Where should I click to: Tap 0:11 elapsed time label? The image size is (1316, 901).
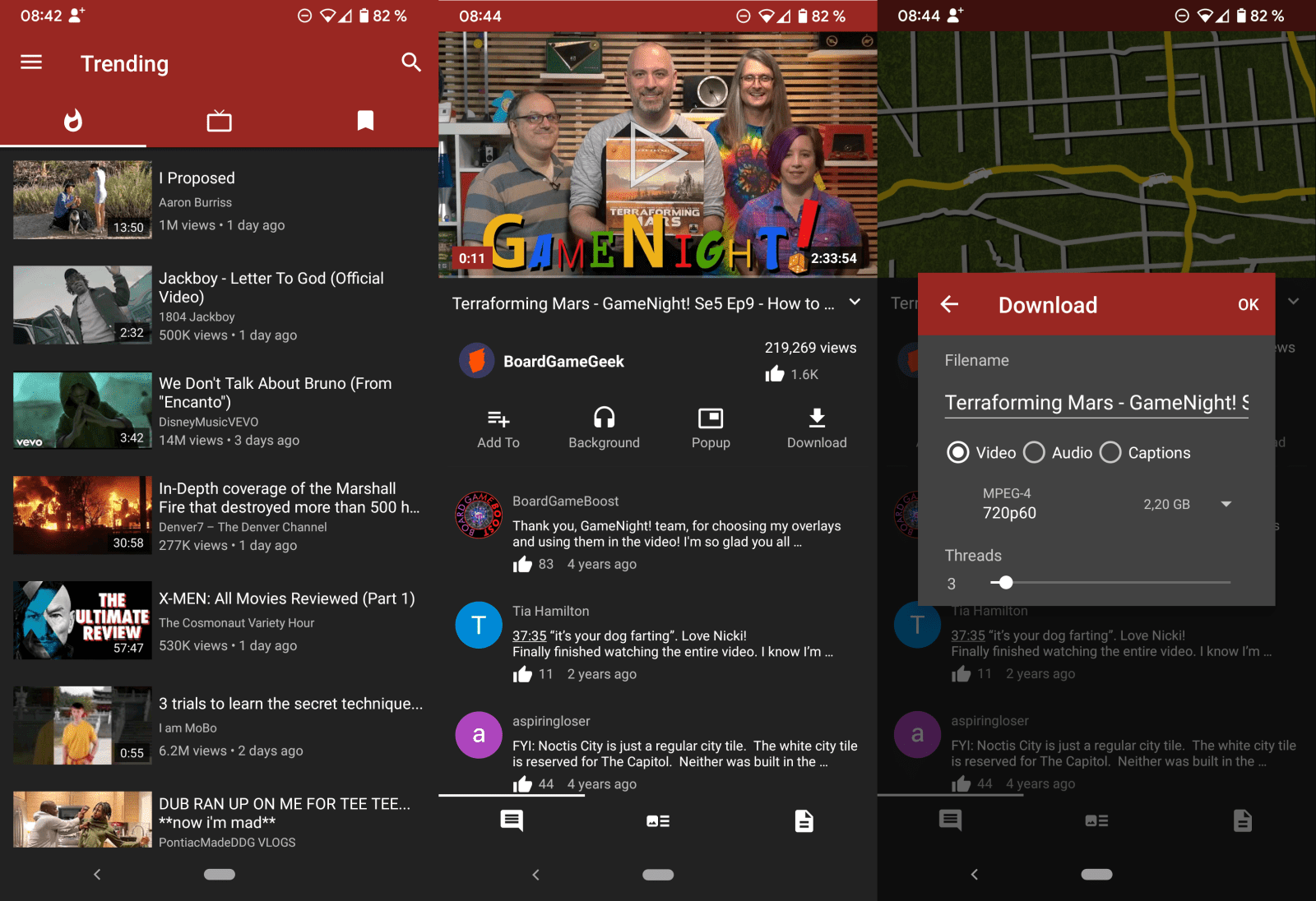pyautogui.click(x=472, y=258)
